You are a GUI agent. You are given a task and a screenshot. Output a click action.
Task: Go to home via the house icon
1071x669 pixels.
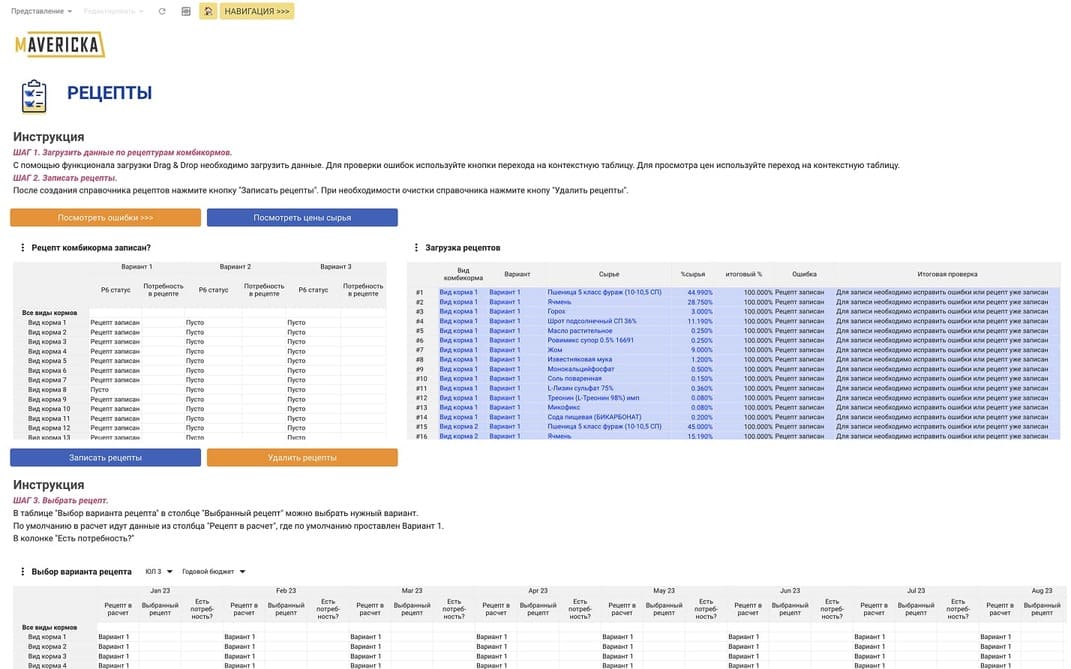[x=207, y=11]
